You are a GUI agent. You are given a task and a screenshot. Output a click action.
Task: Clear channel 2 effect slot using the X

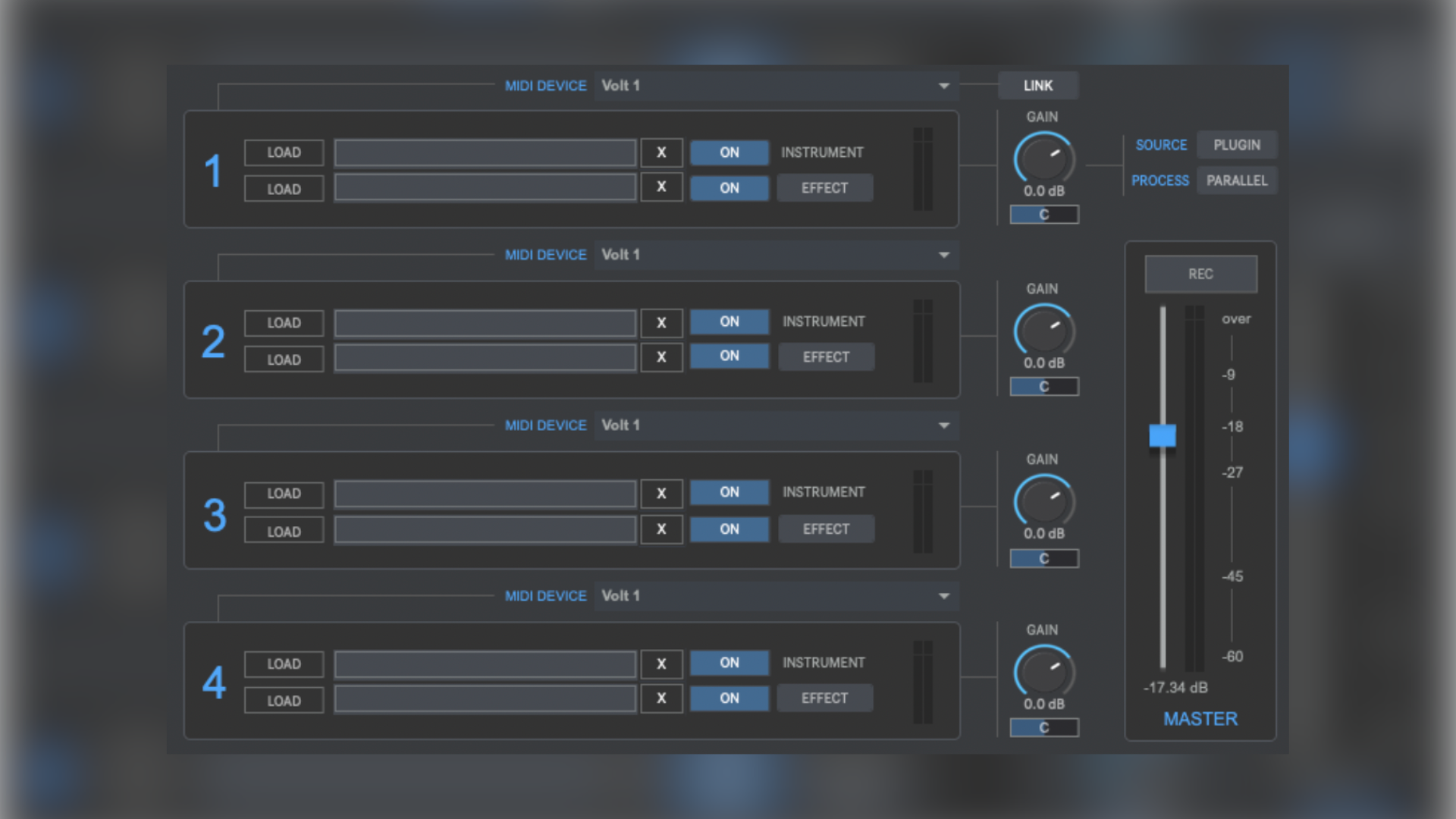661,356
